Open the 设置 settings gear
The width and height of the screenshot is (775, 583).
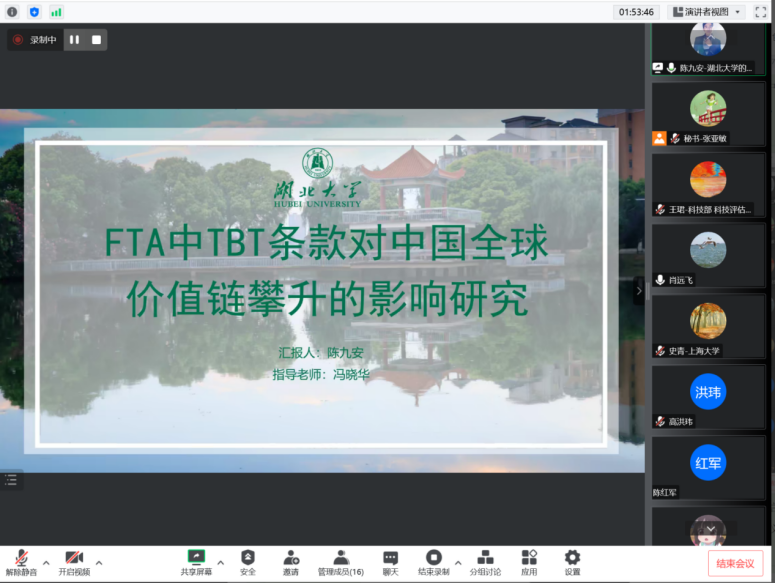pyautogui.click(x=572, y=563)
